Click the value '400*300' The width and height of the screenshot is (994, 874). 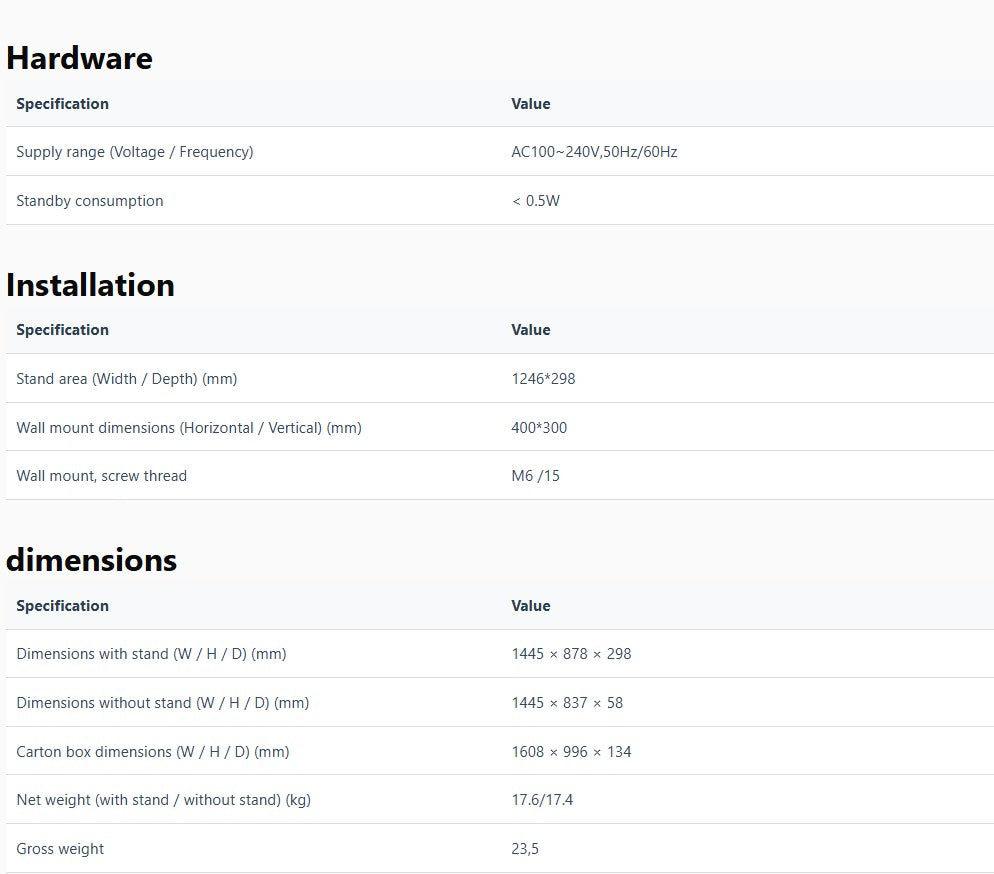pos(539,428)
